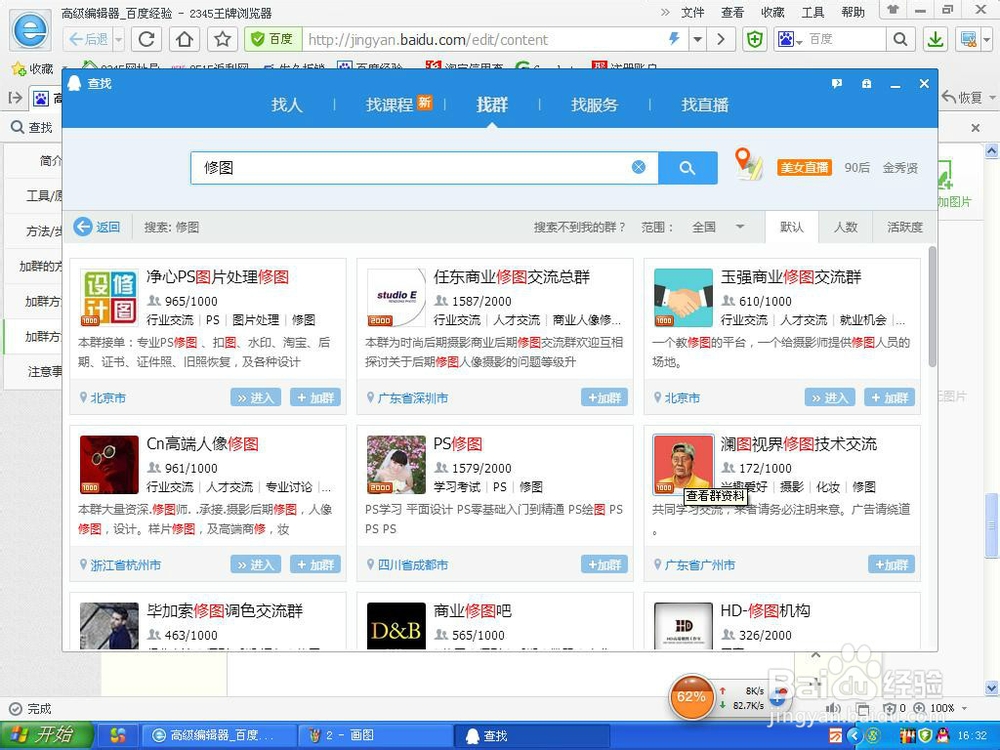Image resolution: width=1000 pixels, height=750 pixels.
Task: Sort results by 默认 tab
Action: 791,227
